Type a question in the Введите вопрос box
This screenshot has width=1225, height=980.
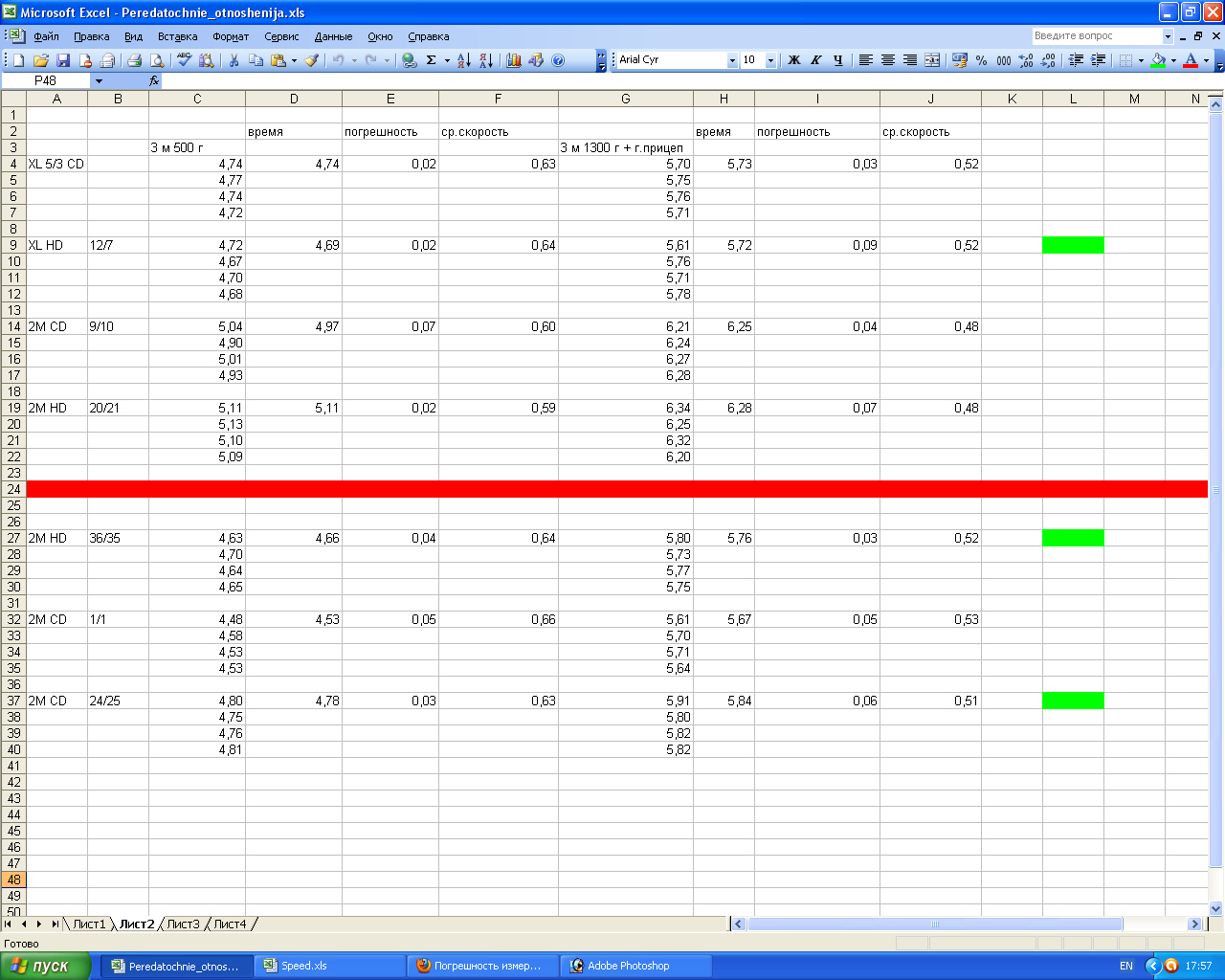click(1097, 36)
